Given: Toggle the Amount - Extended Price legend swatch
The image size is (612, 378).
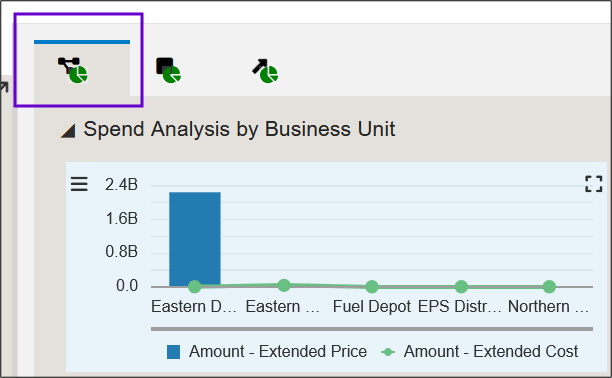Looking at the screenshot, I should point(173,352).
